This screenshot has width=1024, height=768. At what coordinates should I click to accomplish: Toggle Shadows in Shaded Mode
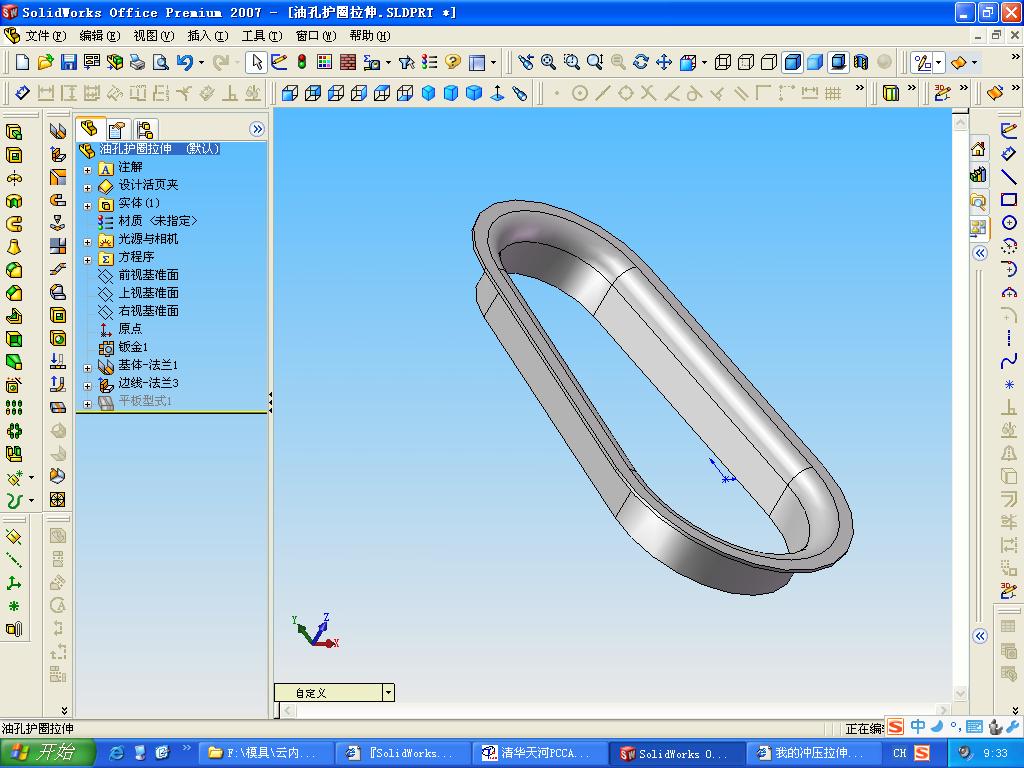[838, 62]
